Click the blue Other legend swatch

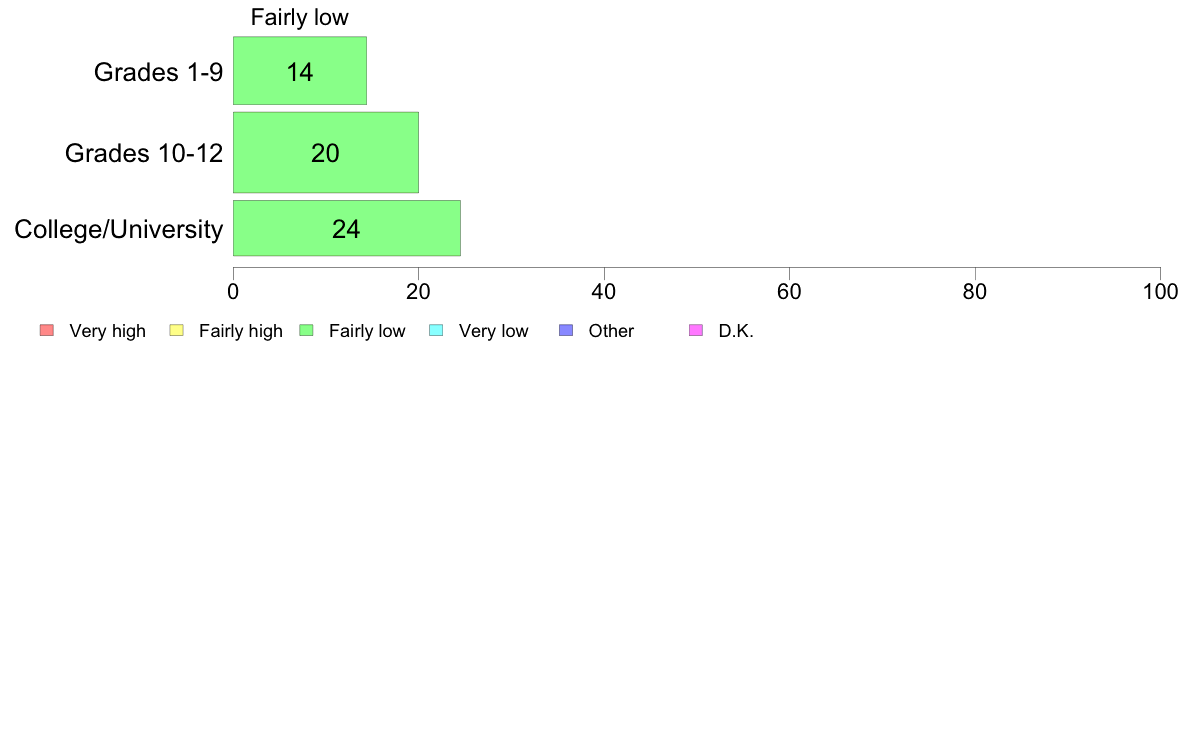click(566, 330)
